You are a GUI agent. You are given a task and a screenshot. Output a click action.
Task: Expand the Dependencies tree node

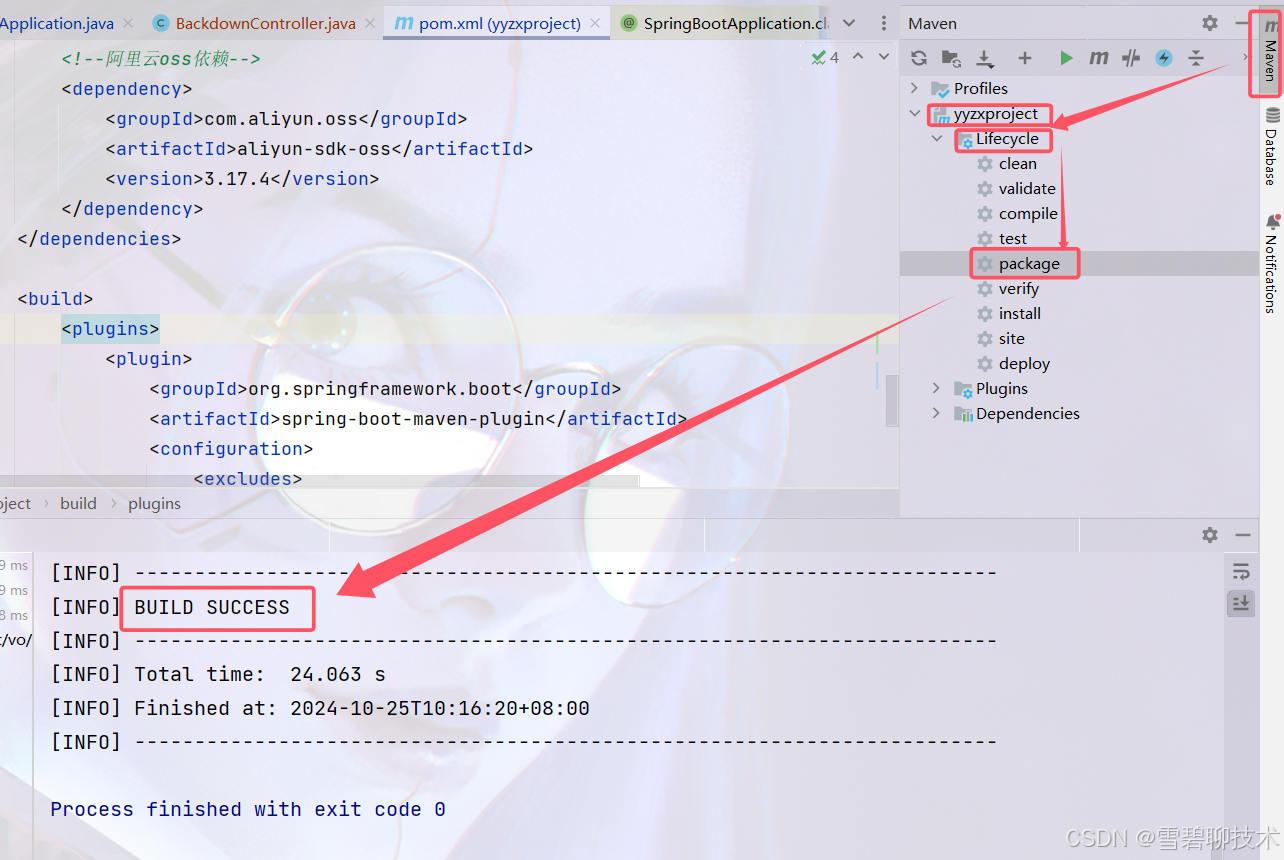click(935, 413)
